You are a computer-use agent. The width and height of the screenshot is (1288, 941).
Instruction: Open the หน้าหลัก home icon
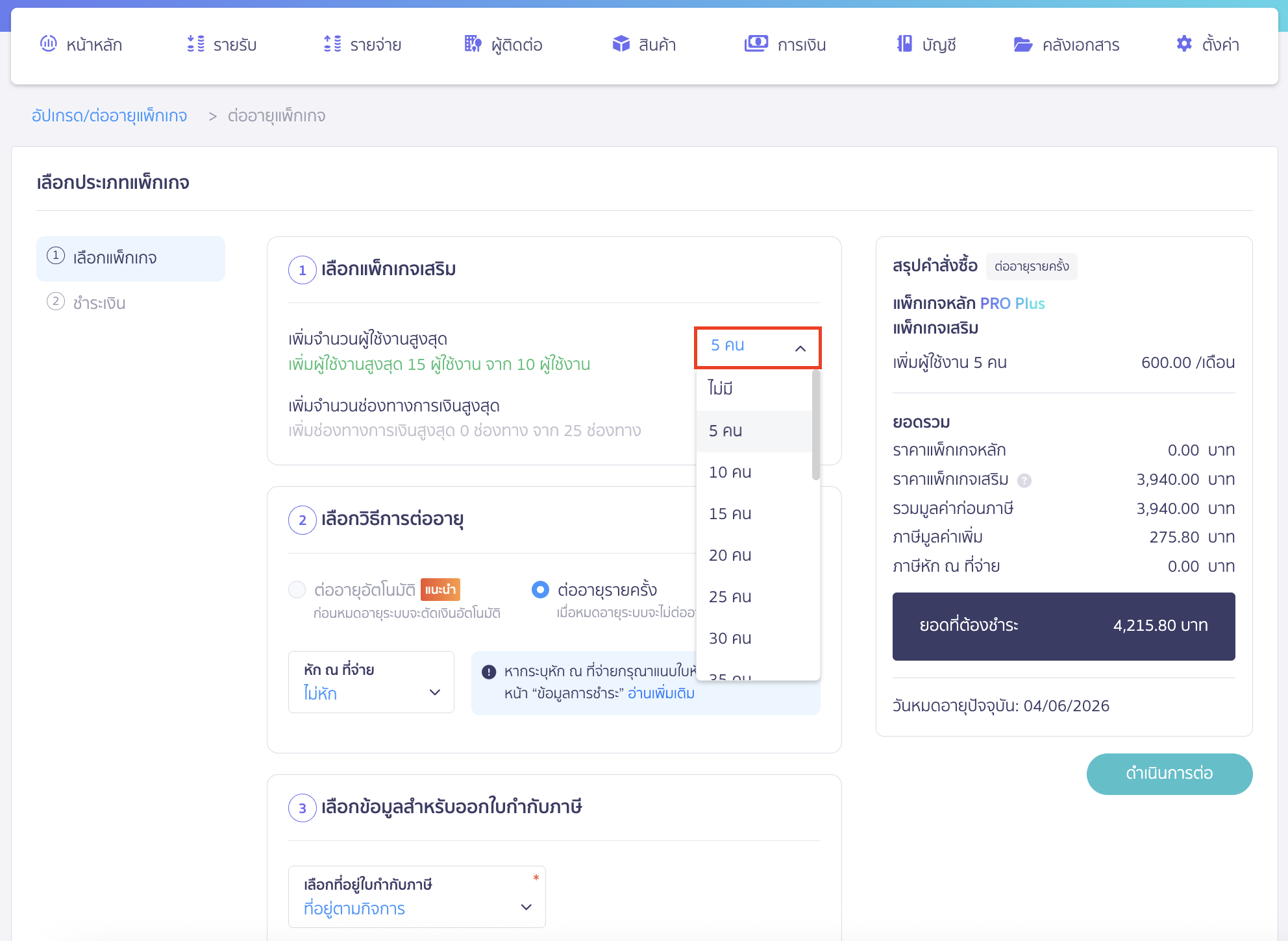click(x=49, y=44)
